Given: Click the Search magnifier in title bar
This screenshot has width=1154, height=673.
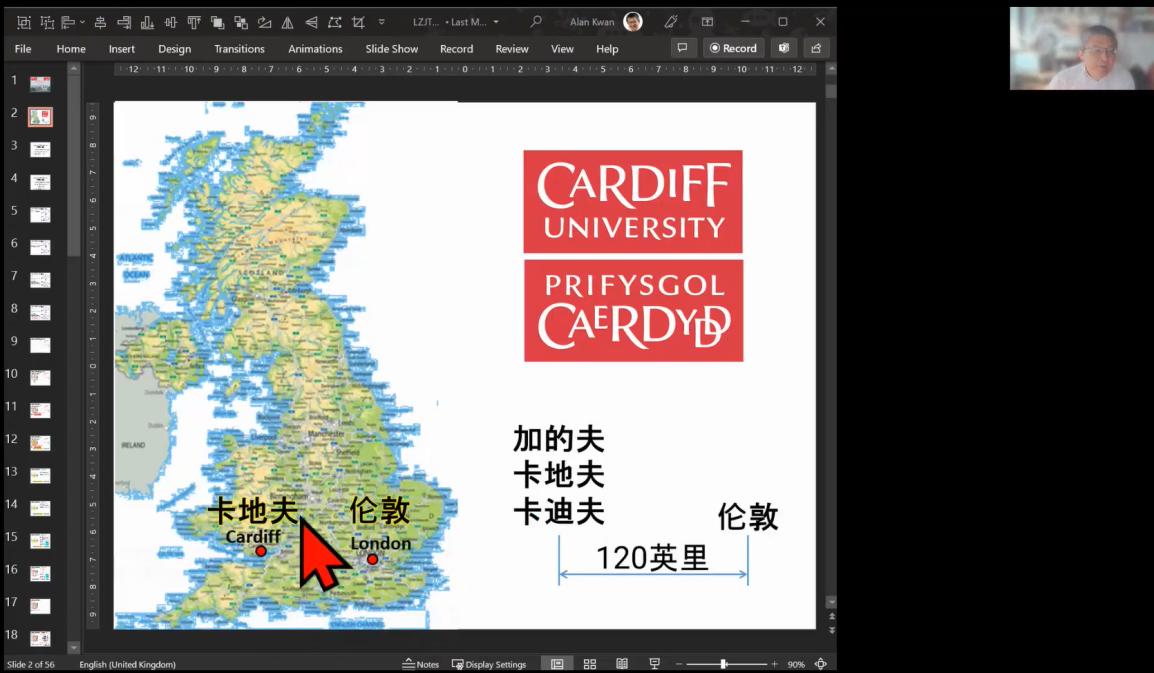Looking at the screenshot, I should (536, 22).
